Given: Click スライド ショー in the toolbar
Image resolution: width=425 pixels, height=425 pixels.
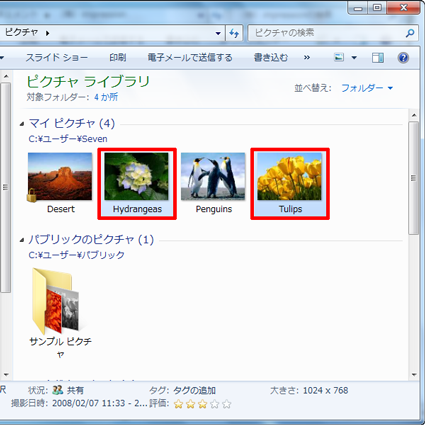Looking at the screenshot, I should [x=57, y=57].
